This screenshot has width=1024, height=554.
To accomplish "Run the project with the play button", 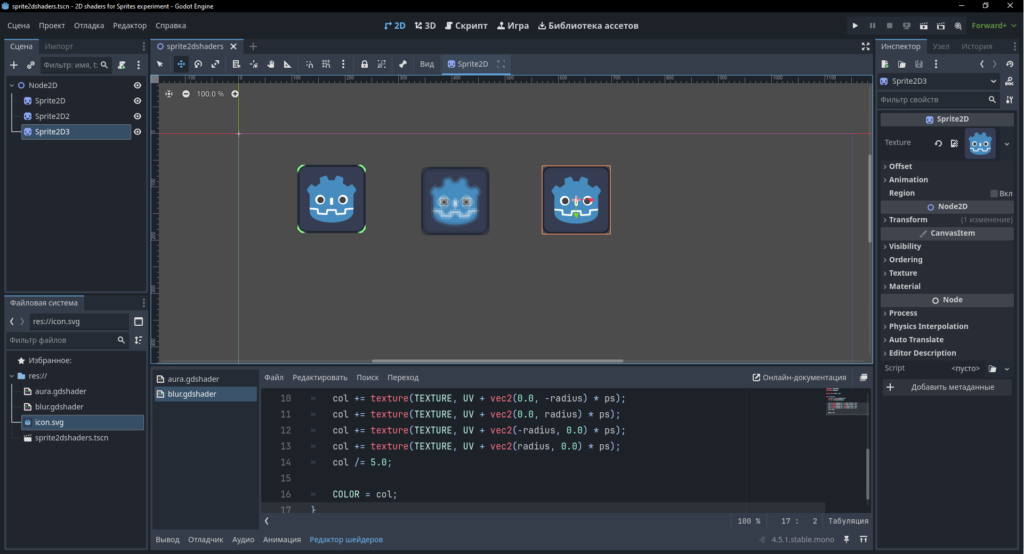I will 855,26.
